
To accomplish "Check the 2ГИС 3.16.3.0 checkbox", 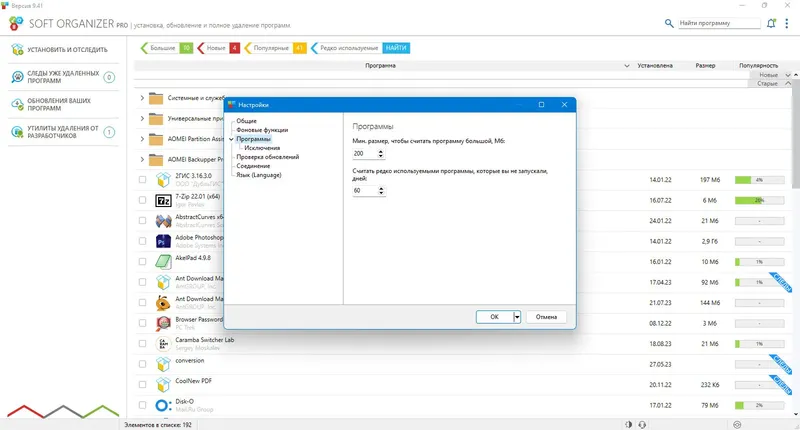I will tap(142, 180).
